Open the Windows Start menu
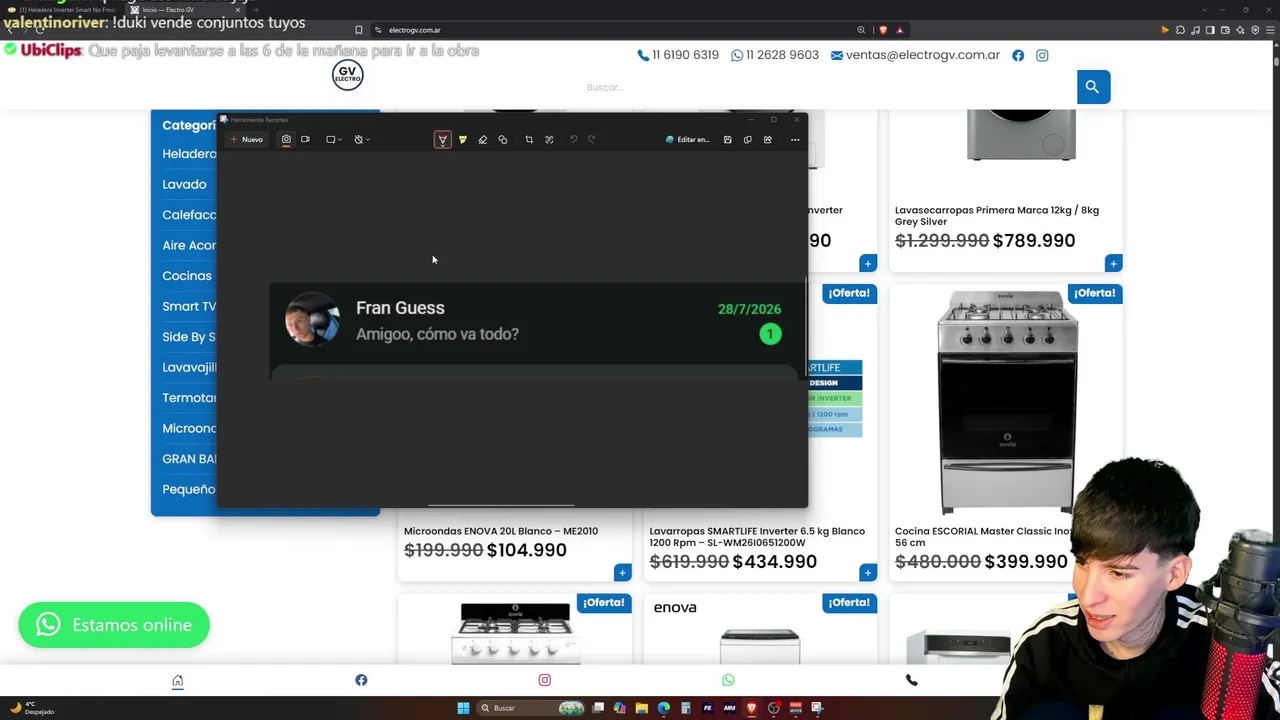This screenshot has width=1280, height=720. [463, 708]
